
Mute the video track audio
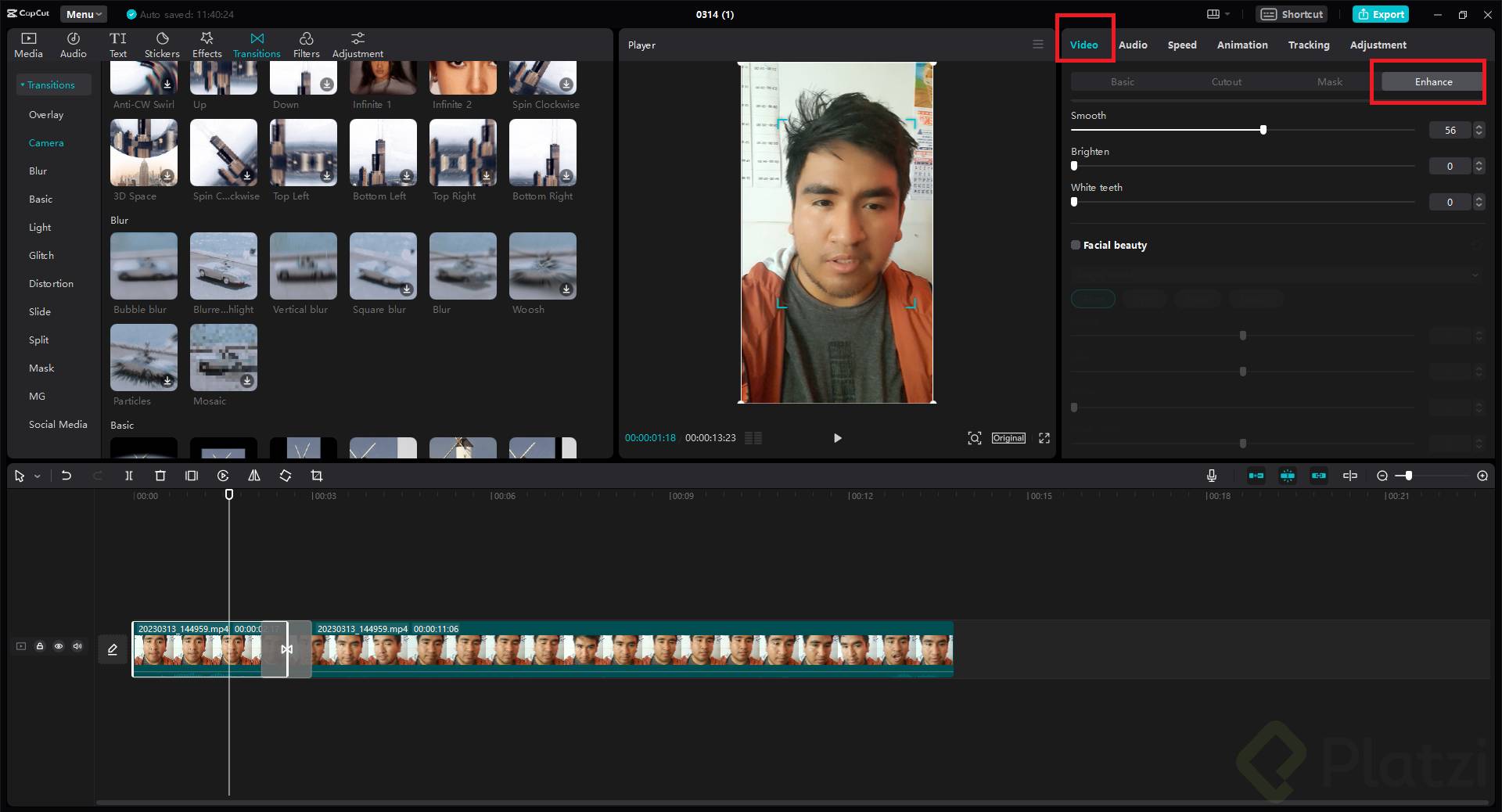click(x=77, y=646)
